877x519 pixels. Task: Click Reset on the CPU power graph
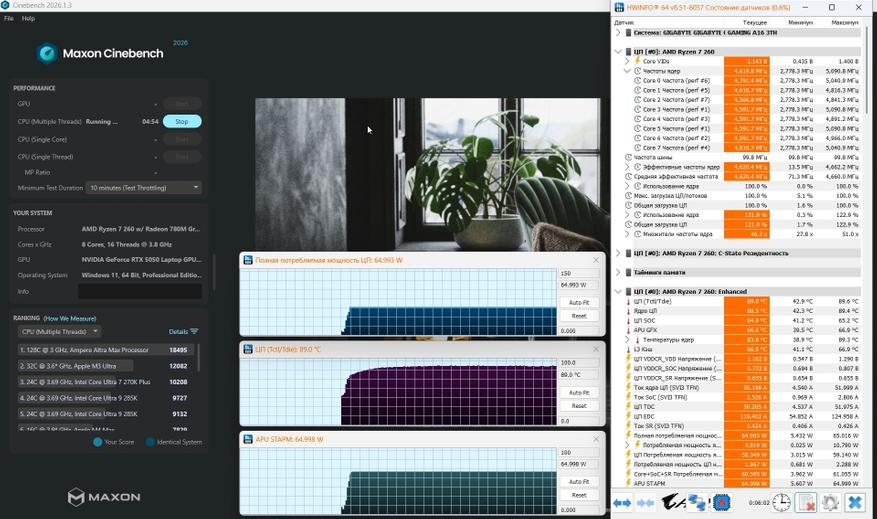pyautogui.click(x=579, y=316)
